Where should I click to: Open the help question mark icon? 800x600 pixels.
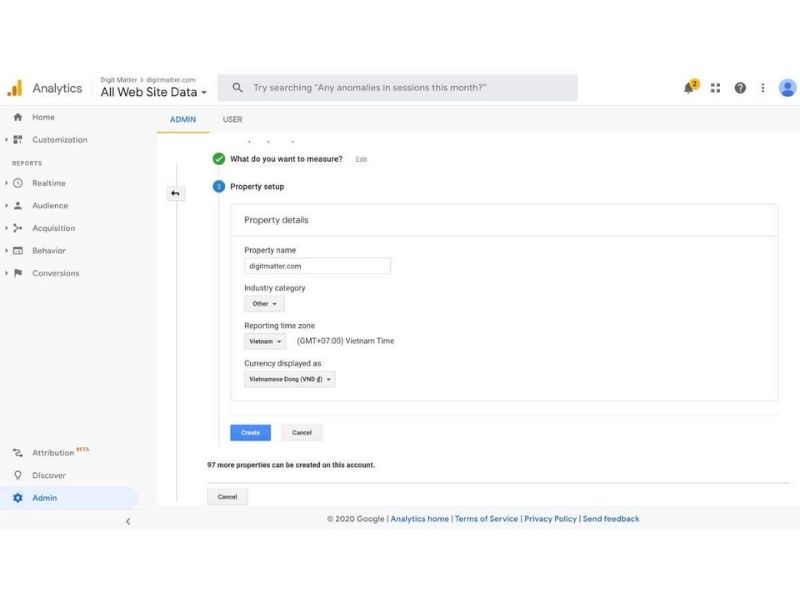(x=740, y=88)
